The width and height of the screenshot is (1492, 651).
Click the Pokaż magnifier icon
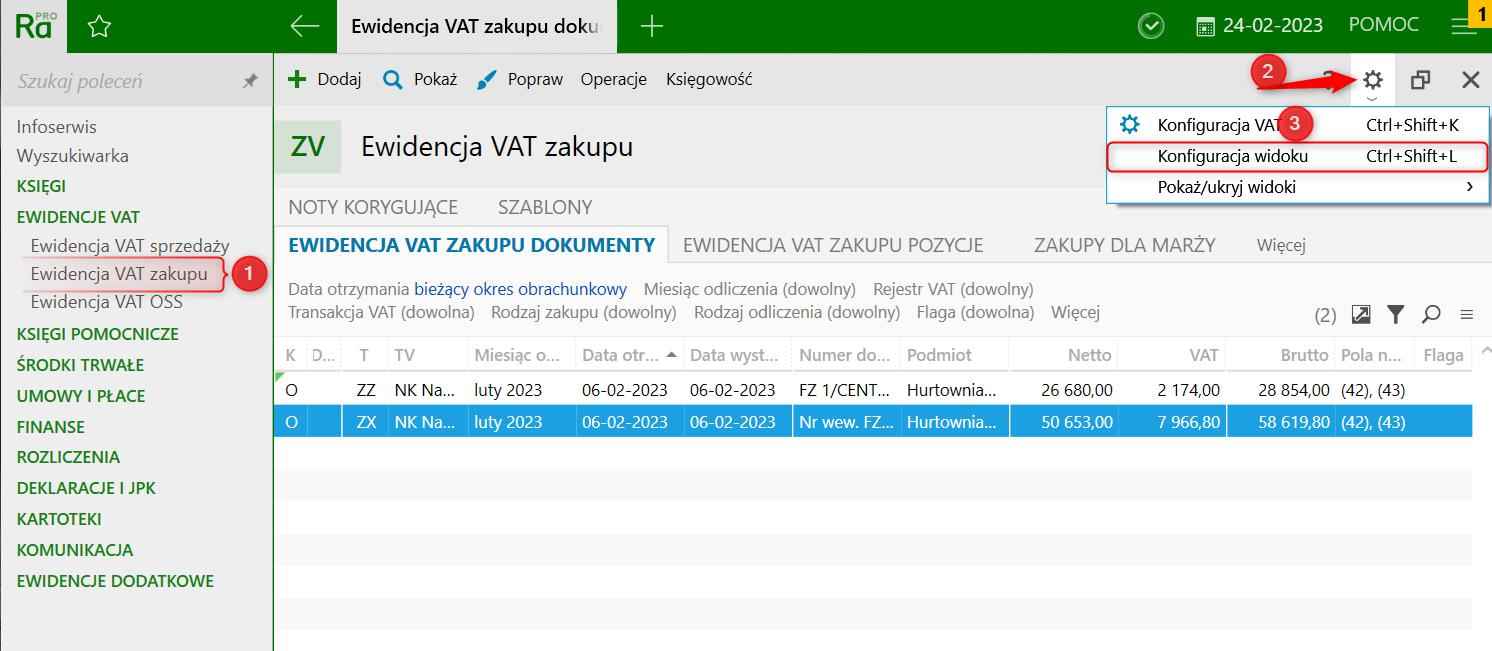pos(393,80)
